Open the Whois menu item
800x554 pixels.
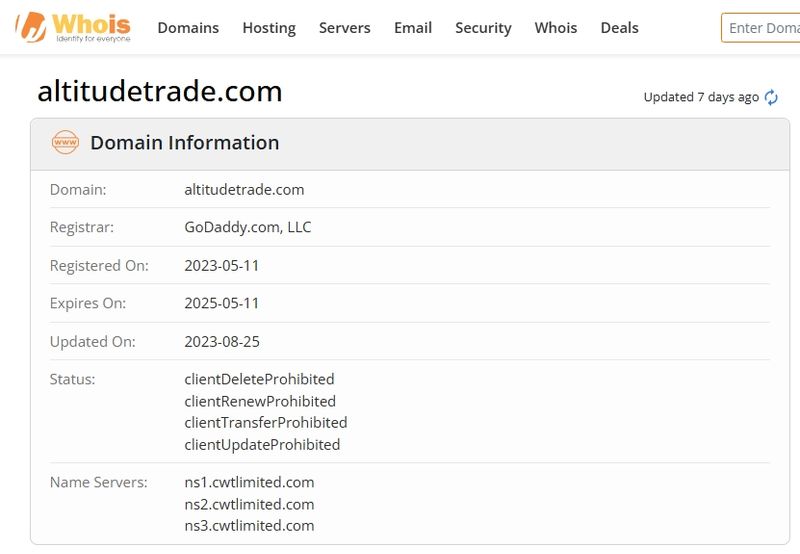coord(556,28)
